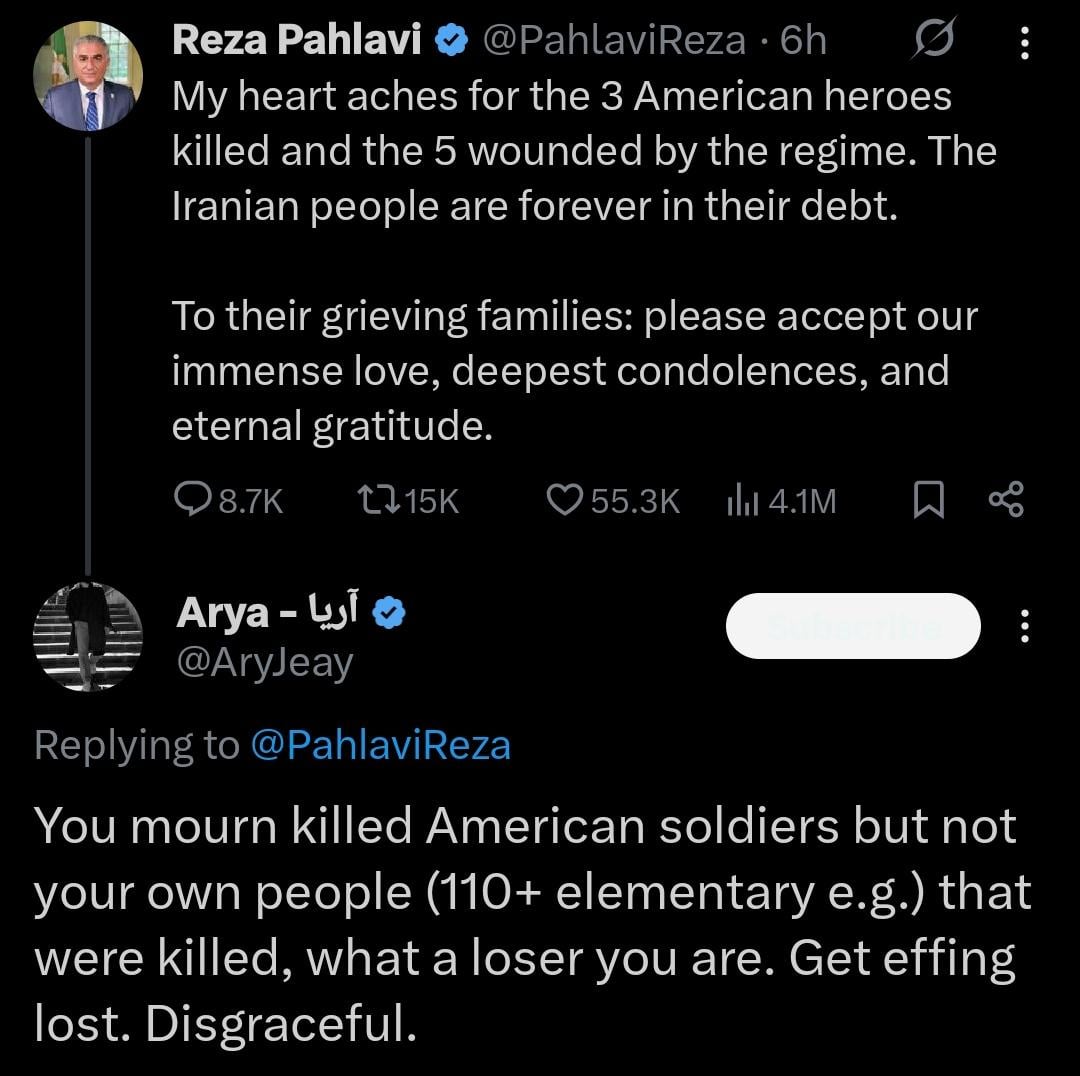Click the verified badge next to Arya

pos(387,613)
